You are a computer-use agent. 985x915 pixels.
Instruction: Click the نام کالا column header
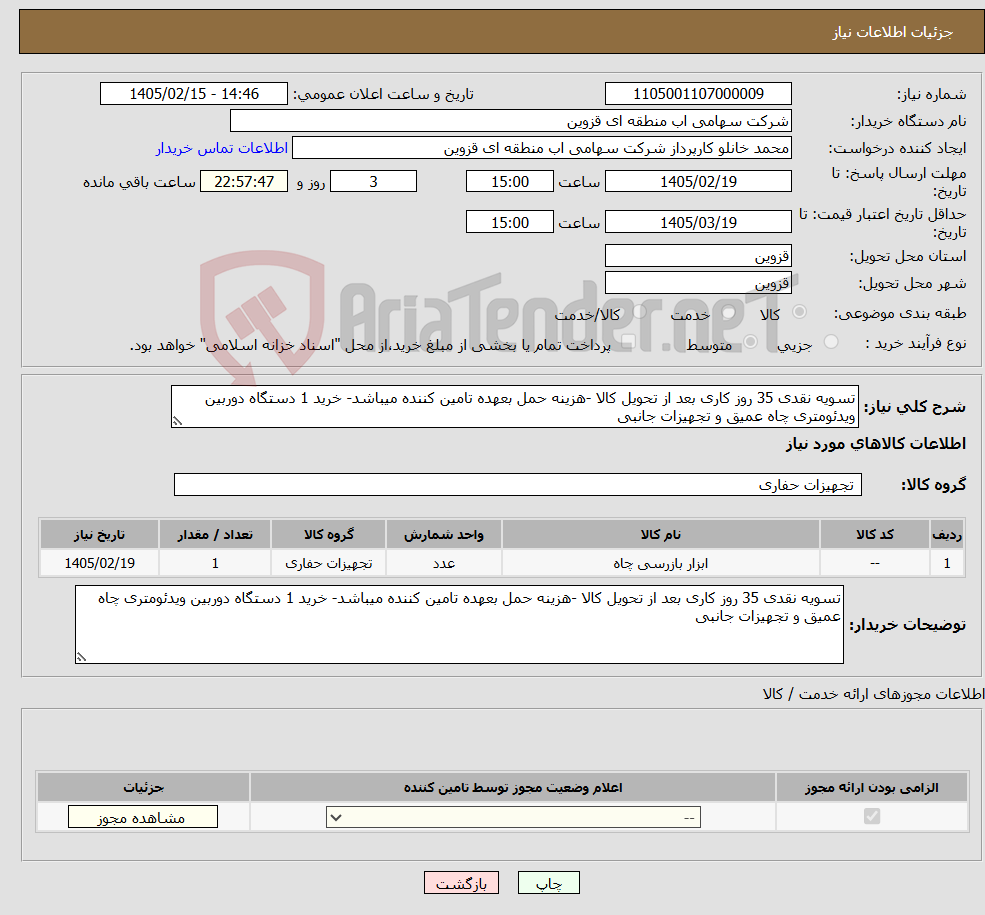(x=660, y=534)
